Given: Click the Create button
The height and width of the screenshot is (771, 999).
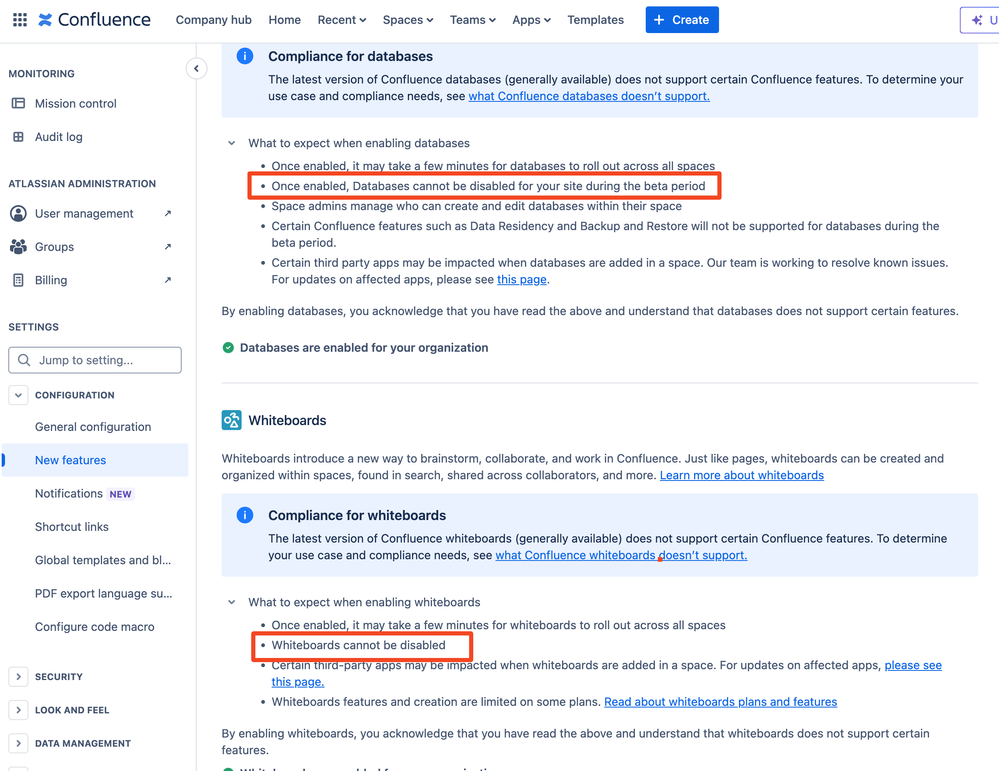Looking at the screenshot, I should (x=682, y=20).
